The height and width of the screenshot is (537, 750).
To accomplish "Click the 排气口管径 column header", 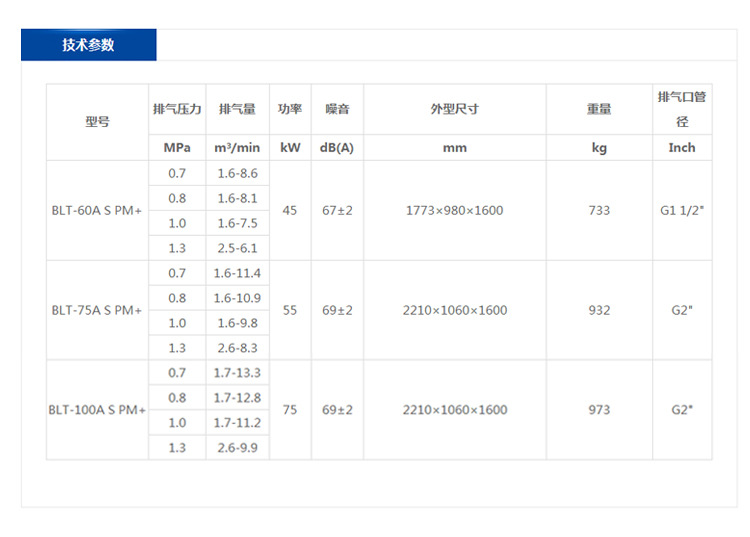I will [x=682, y=109].
